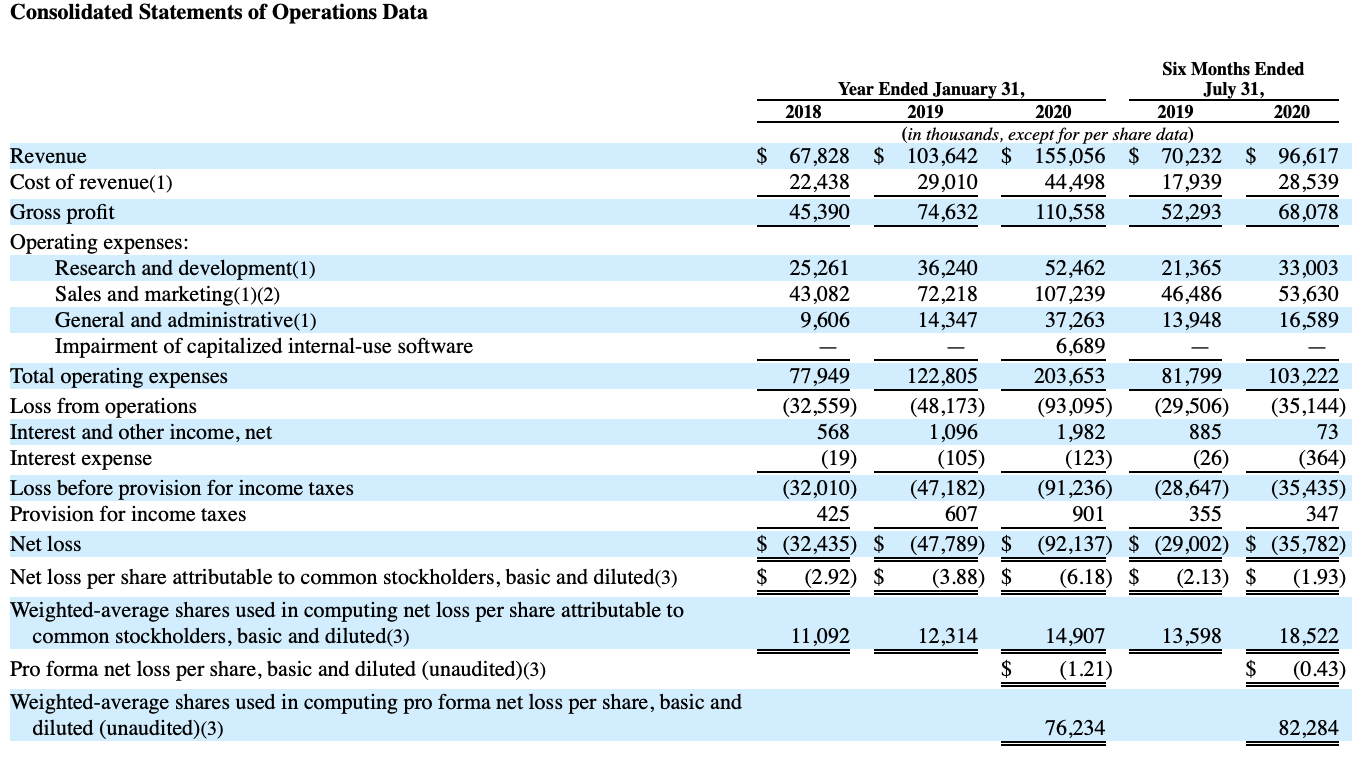
Task: Click provision for income taxes value 607
Action: (x=960, y=514)
